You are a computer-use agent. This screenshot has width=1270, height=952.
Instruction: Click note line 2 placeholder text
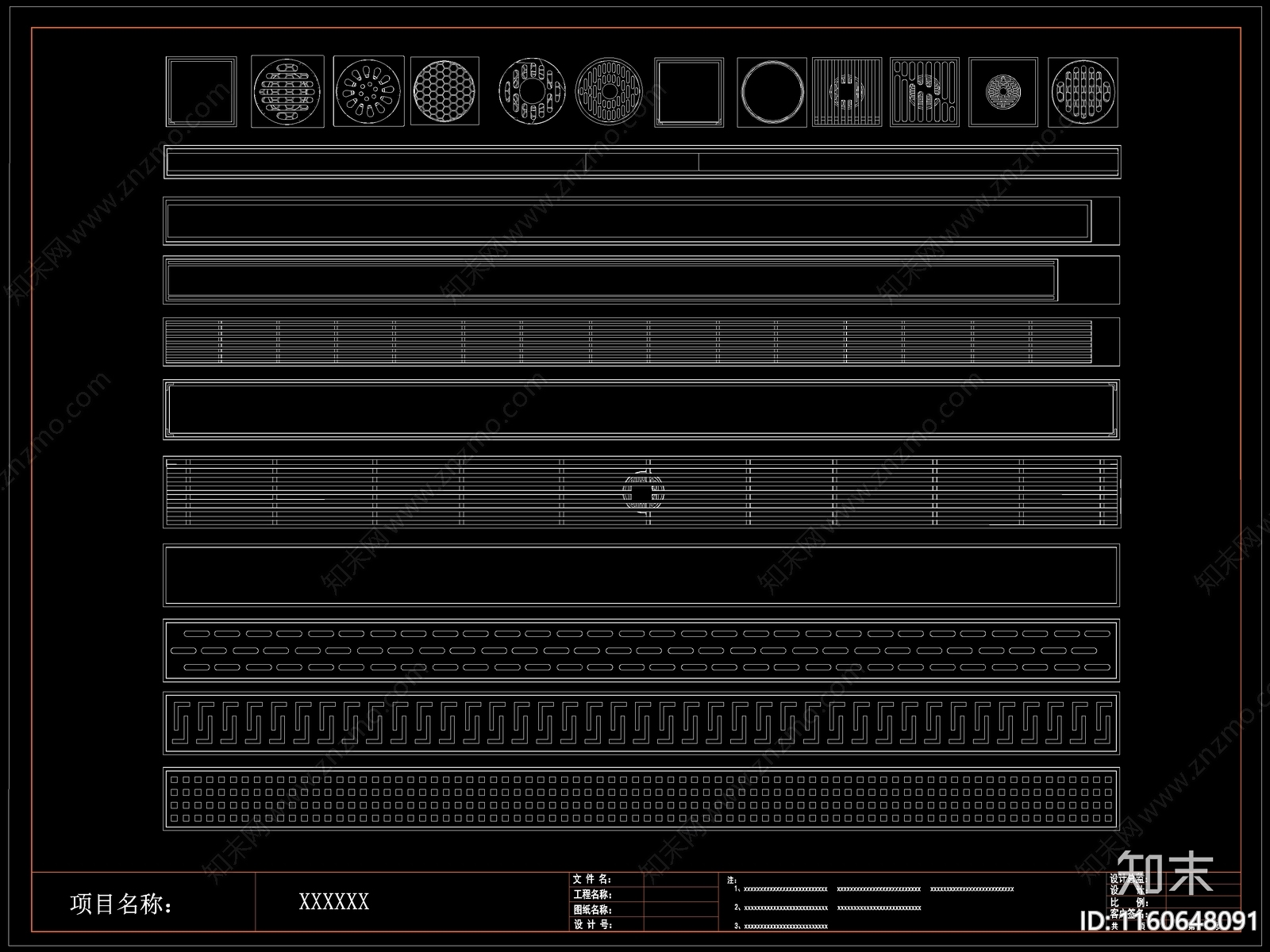828,908
